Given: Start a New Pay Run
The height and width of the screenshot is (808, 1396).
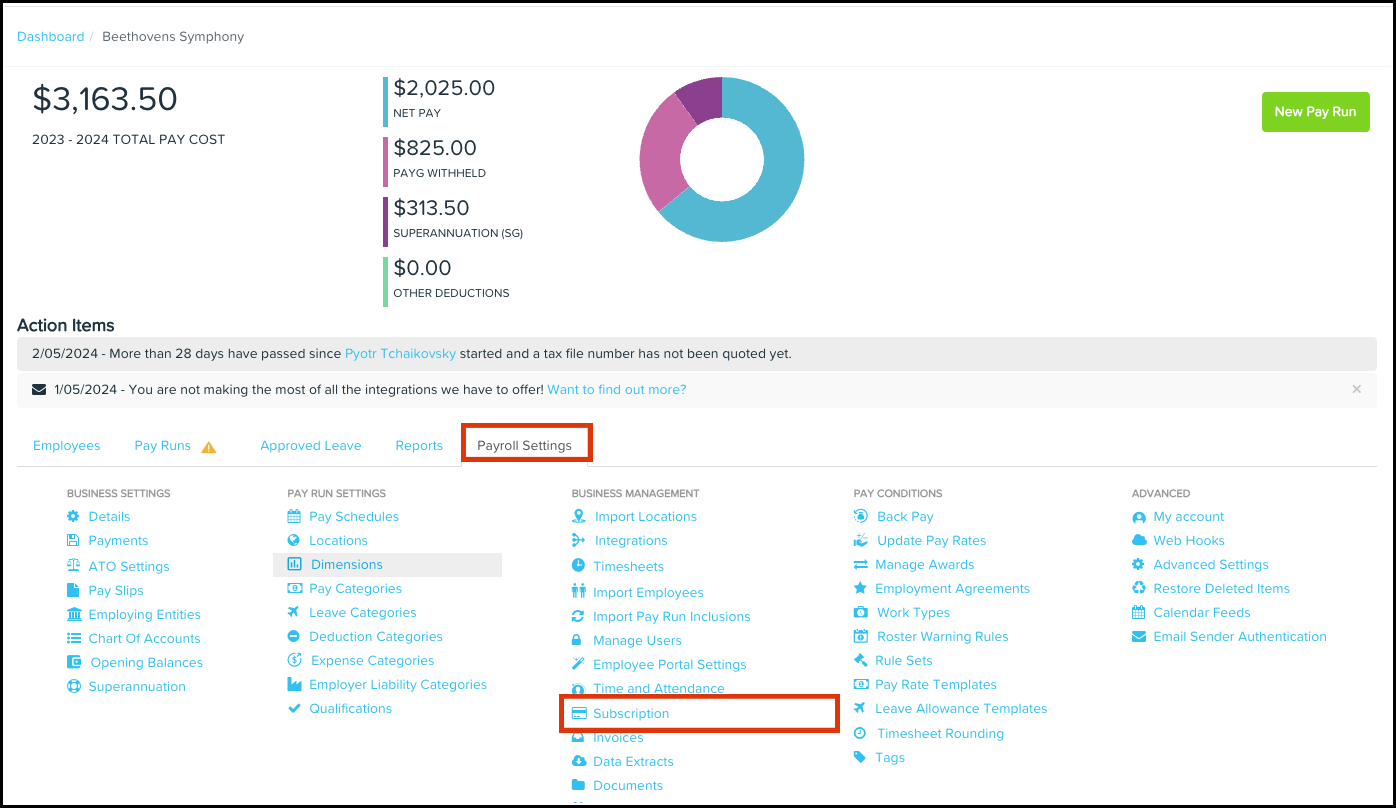Looking at the screenshot, I should click(x=1315, y=112).
